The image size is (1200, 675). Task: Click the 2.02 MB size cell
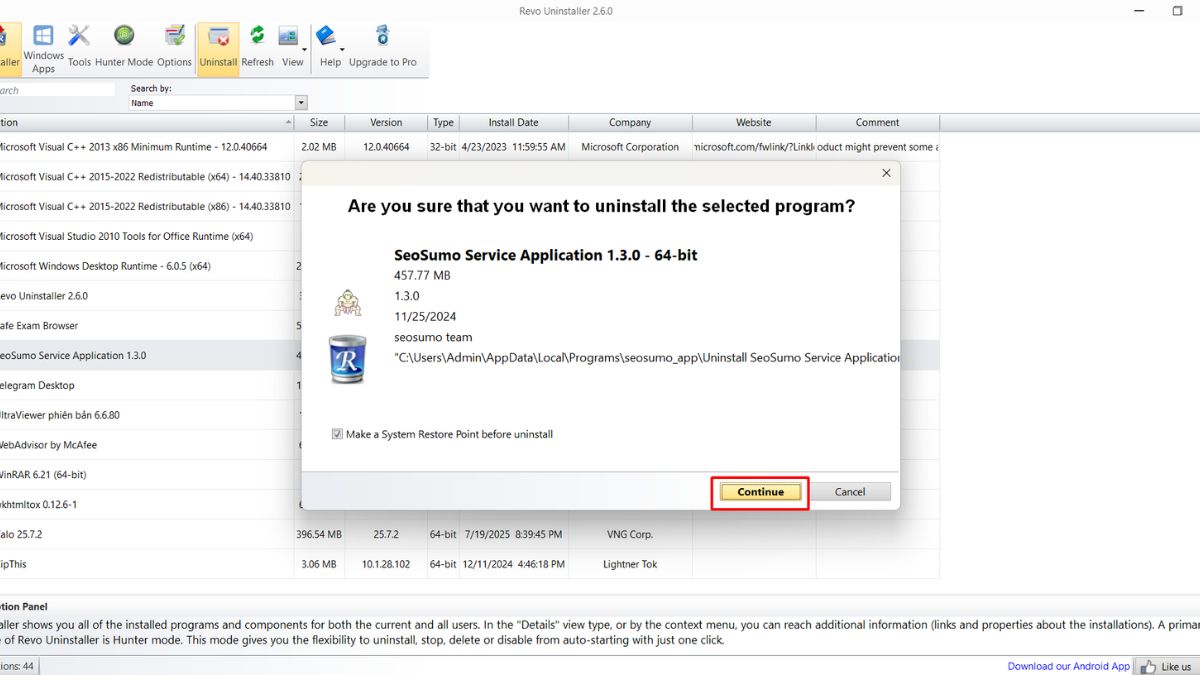tap(319, 147)
